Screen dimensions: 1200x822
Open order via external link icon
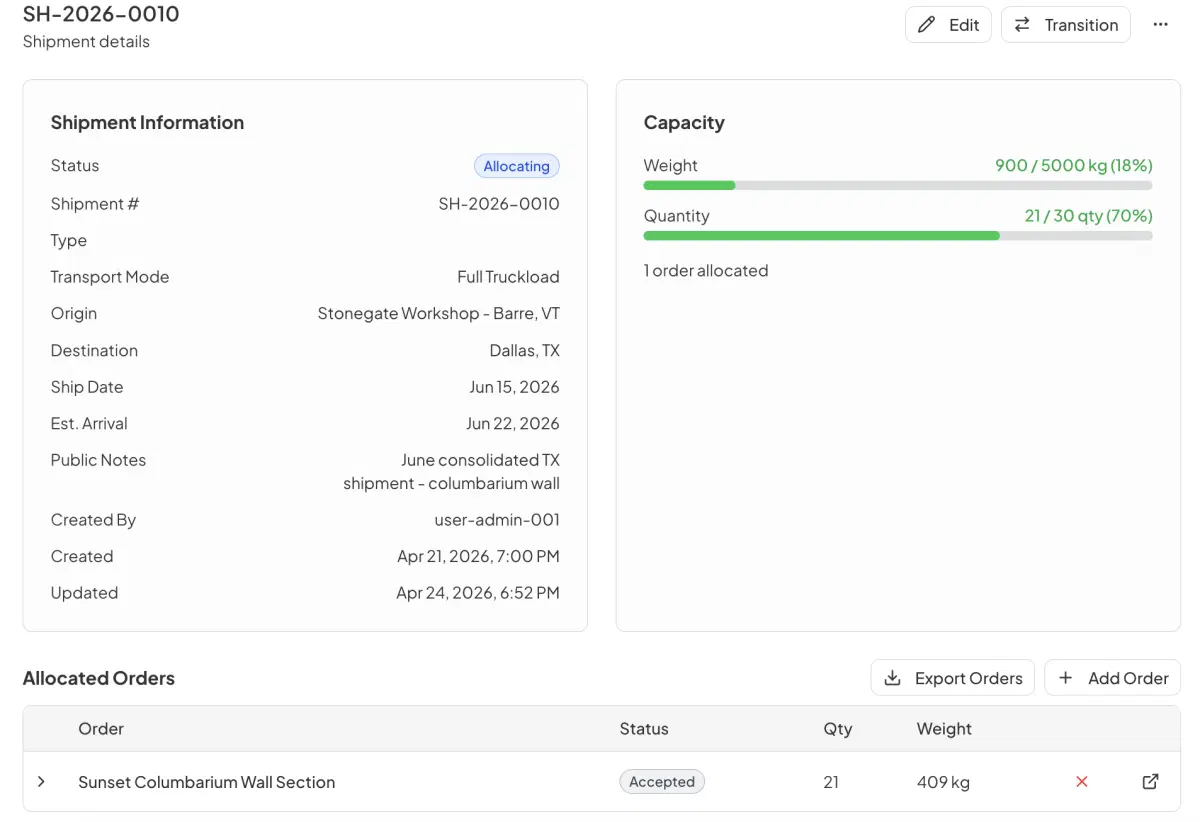click(1150, 782)
